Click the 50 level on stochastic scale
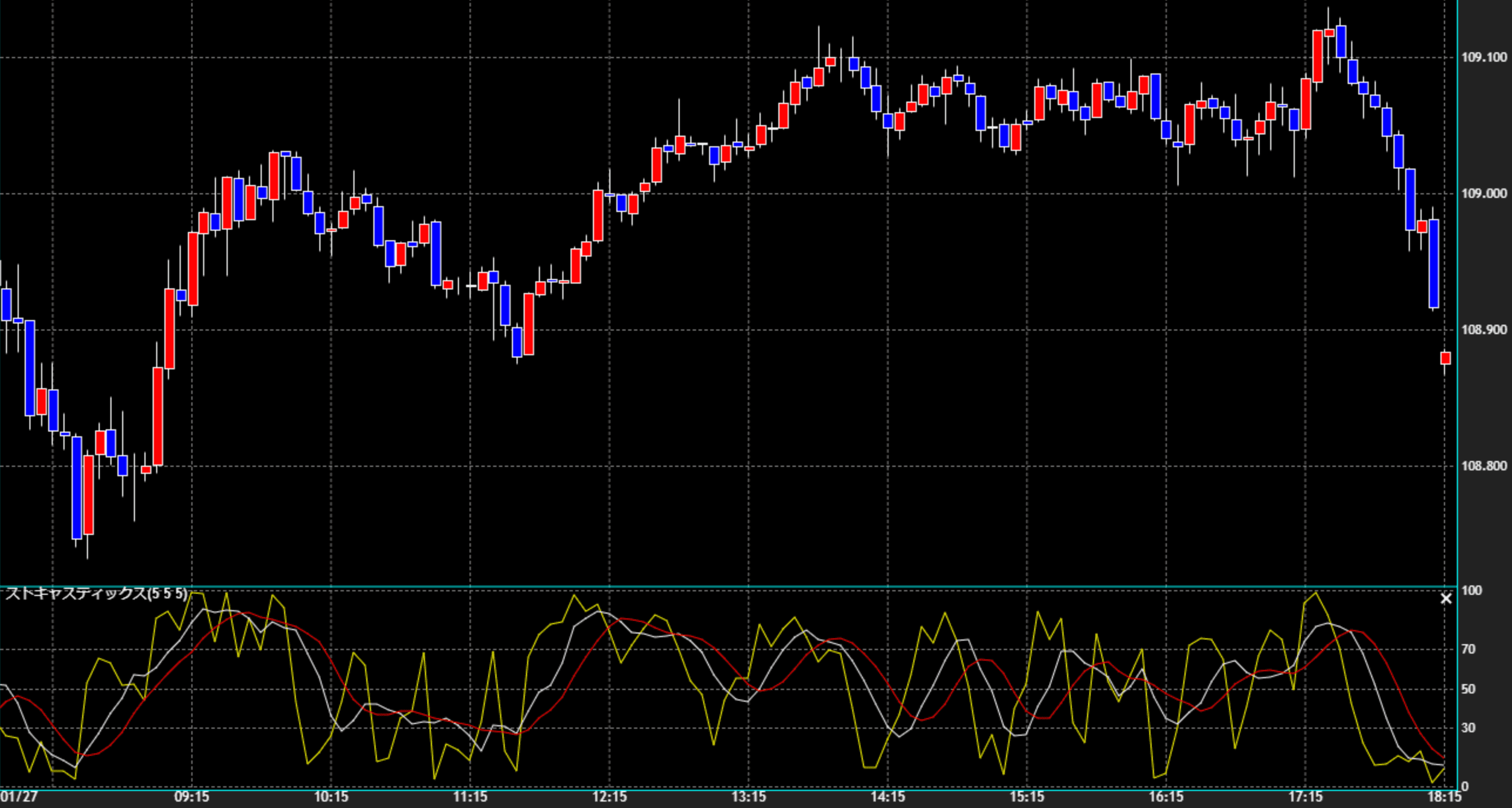This screenshot has height=808, width=1512. pyautogui.click(x=1468, y=689)
